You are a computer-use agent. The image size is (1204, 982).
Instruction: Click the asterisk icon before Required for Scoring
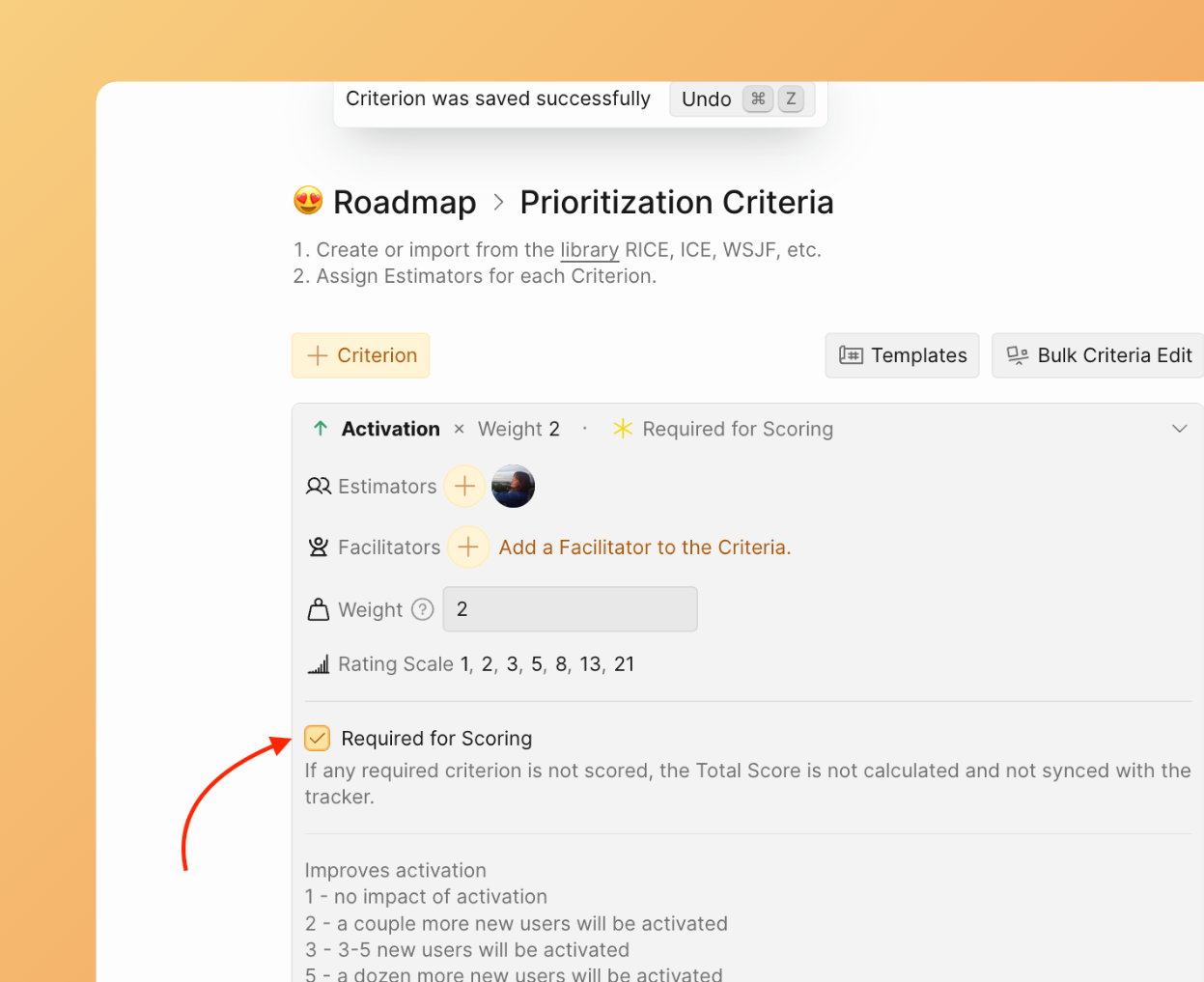tap(623, 428)
